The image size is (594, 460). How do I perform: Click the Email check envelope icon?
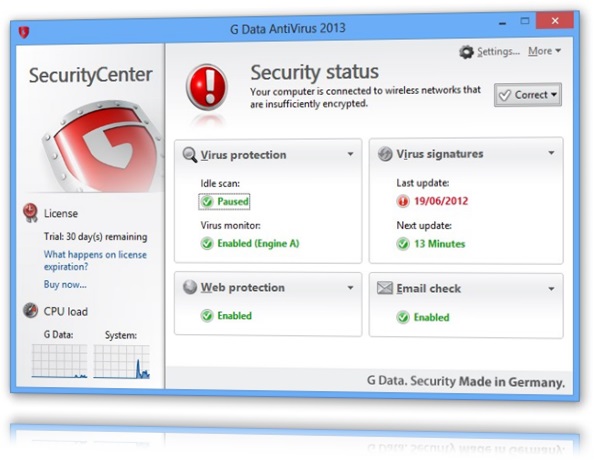[385, 288]
